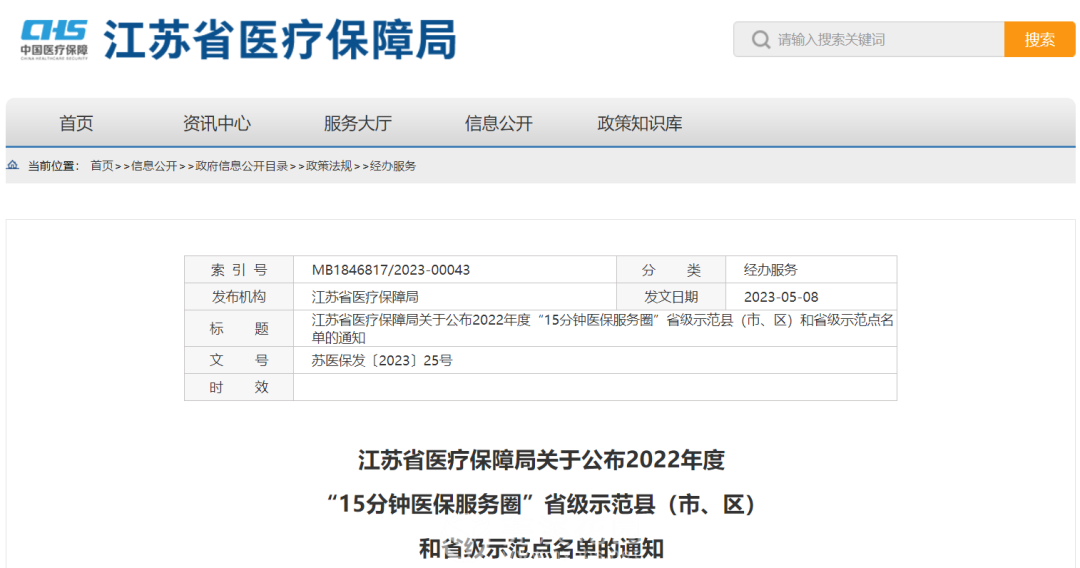Click heading line 和省级示范点名单的通知
Screen dimensions: 1080x568
pos(541,549)
